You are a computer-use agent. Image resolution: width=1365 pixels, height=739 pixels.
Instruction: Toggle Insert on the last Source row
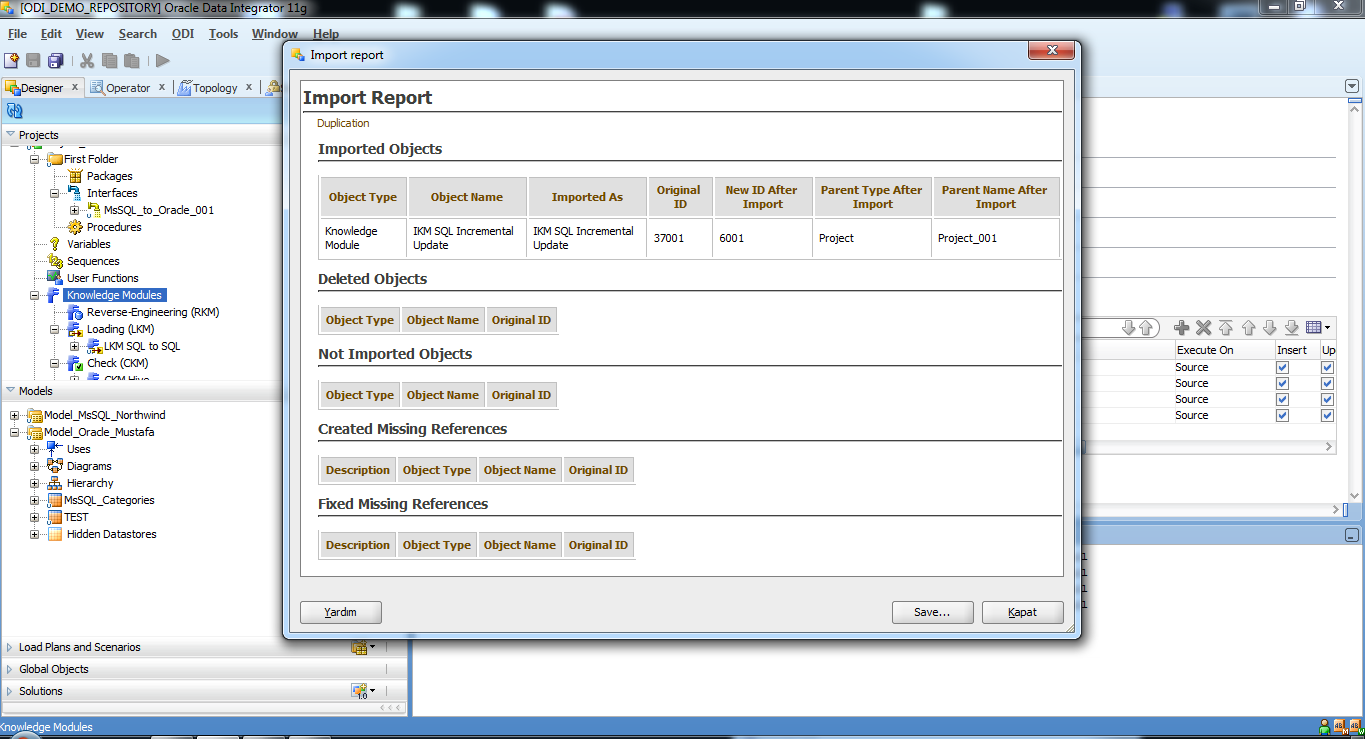tap(1282, 415)
